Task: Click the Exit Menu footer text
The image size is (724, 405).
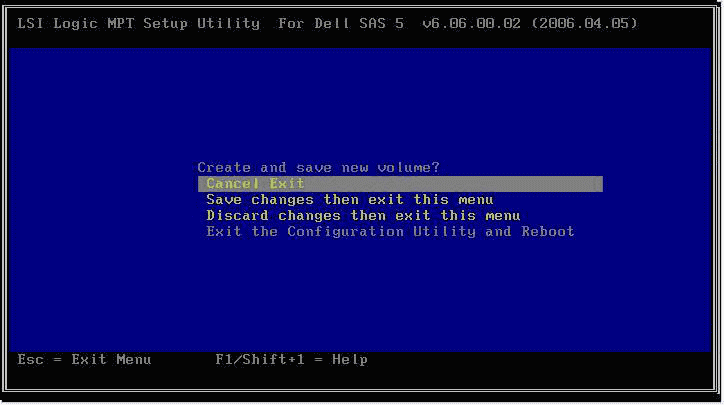Action: 111,359
